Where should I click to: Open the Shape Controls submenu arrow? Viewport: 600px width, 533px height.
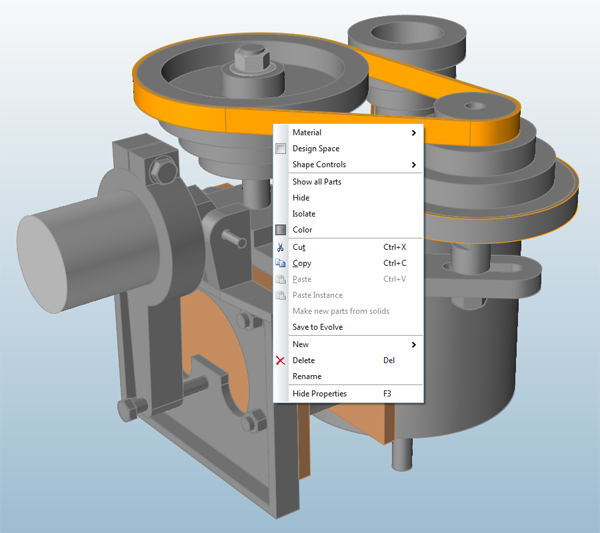point(414,165)
